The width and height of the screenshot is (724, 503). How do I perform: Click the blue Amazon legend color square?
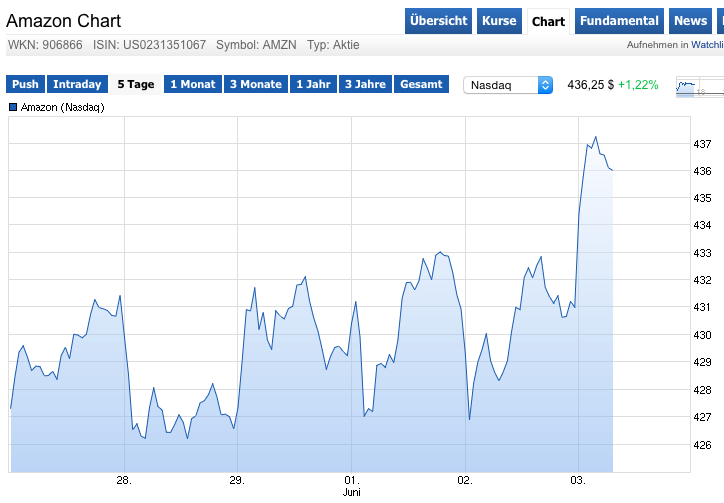pyautogui.click(x=13, y=107)
